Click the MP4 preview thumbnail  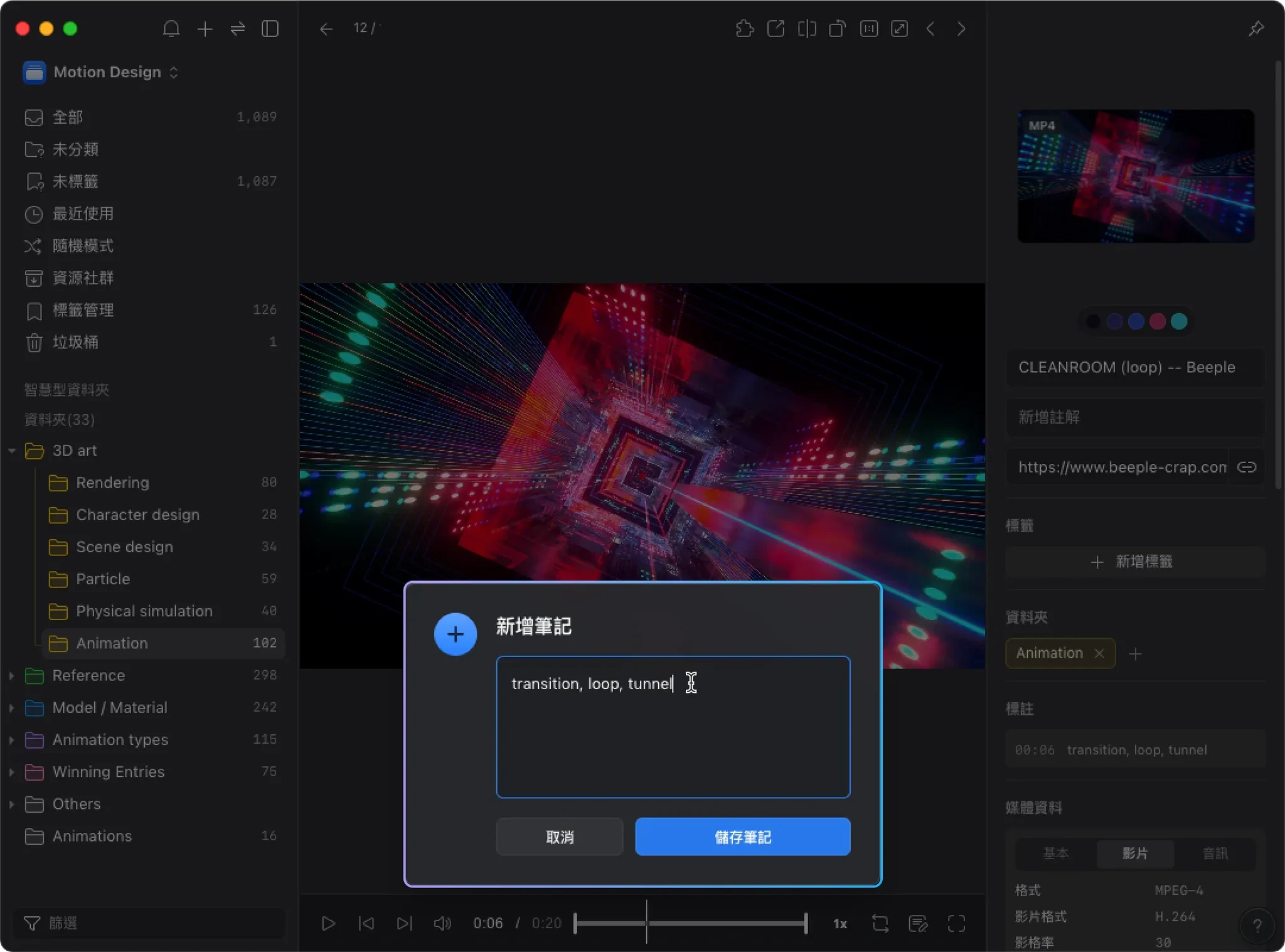click(x=1136, y=176)
